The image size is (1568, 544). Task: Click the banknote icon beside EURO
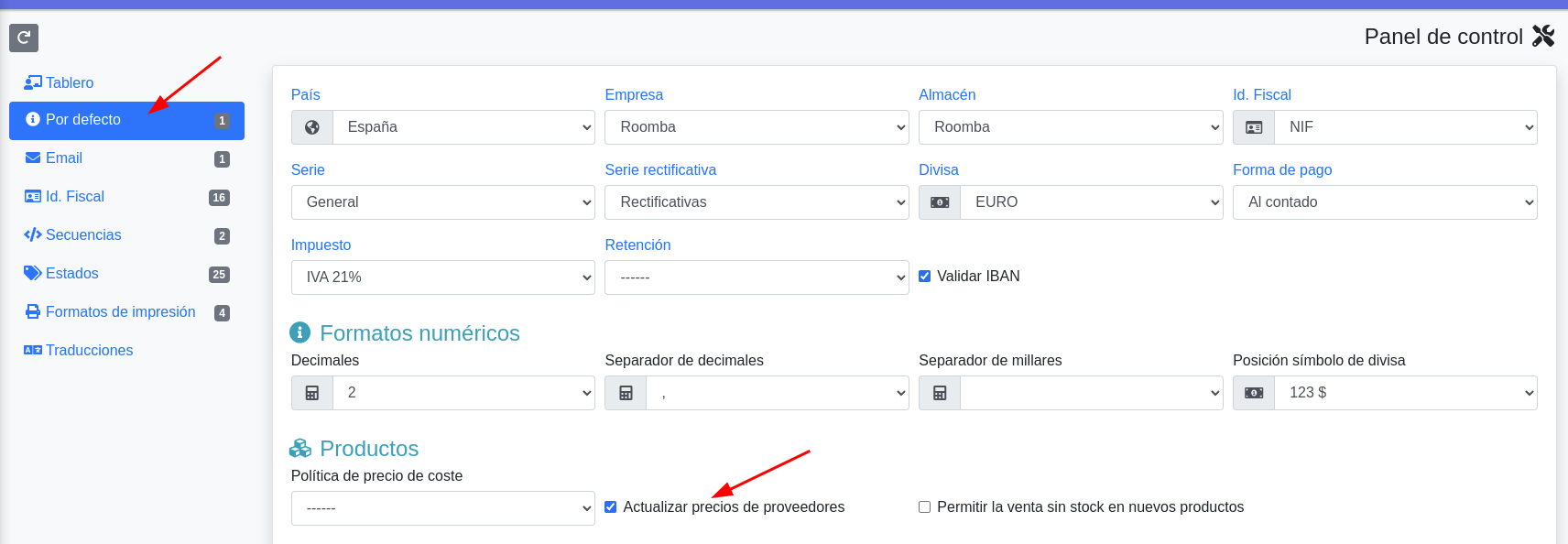tap(940, 202)
